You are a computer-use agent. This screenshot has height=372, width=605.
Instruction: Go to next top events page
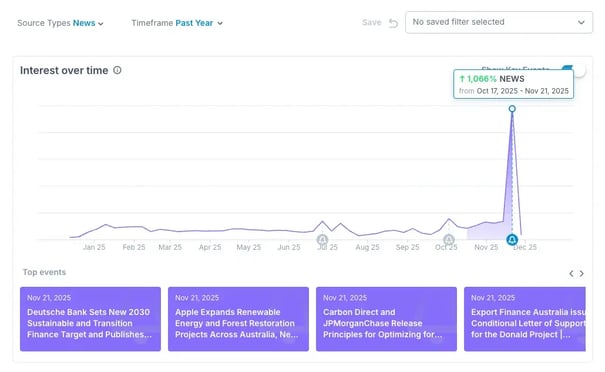[581, 274]
